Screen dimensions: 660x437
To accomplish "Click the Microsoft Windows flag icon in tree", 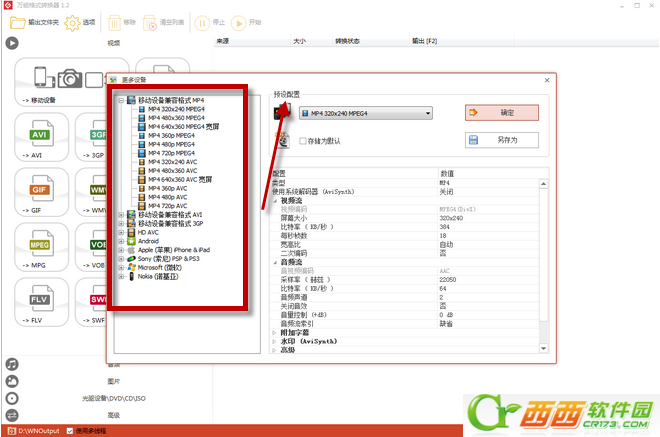I will coord(131,268).
